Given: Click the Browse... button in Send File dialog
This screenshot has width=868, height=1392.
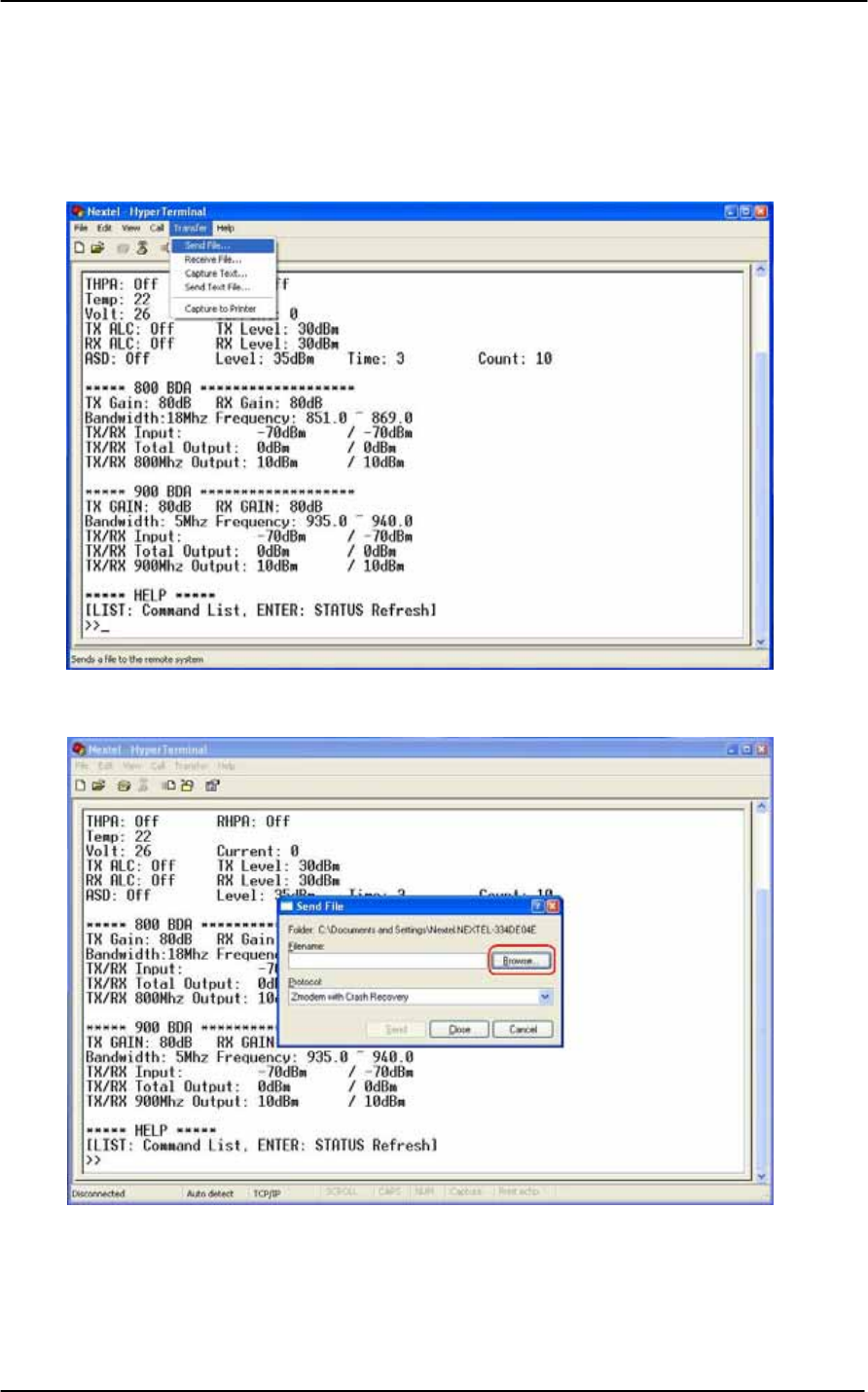Looking at the screenshot, I should [x=522, y=961].
